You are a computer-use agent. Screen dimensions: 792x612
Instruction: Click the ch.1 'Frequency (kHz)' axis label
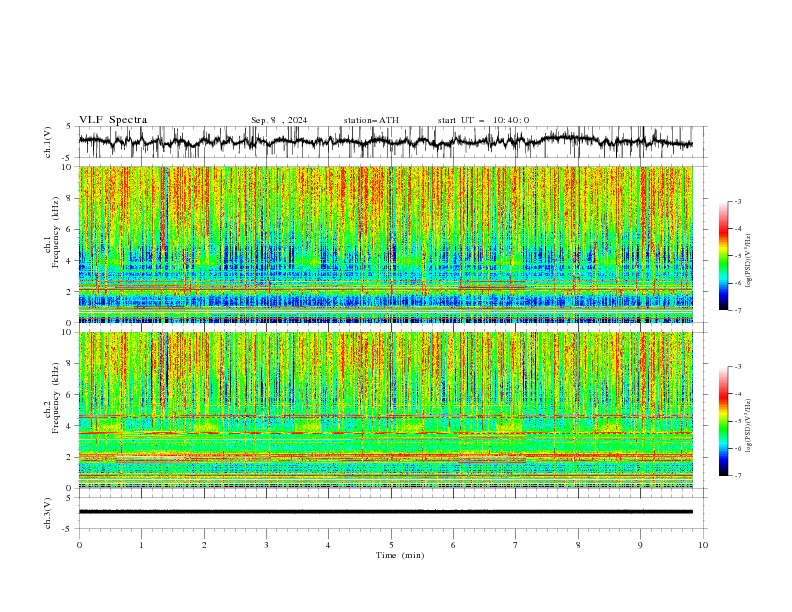tap(55, 232)
